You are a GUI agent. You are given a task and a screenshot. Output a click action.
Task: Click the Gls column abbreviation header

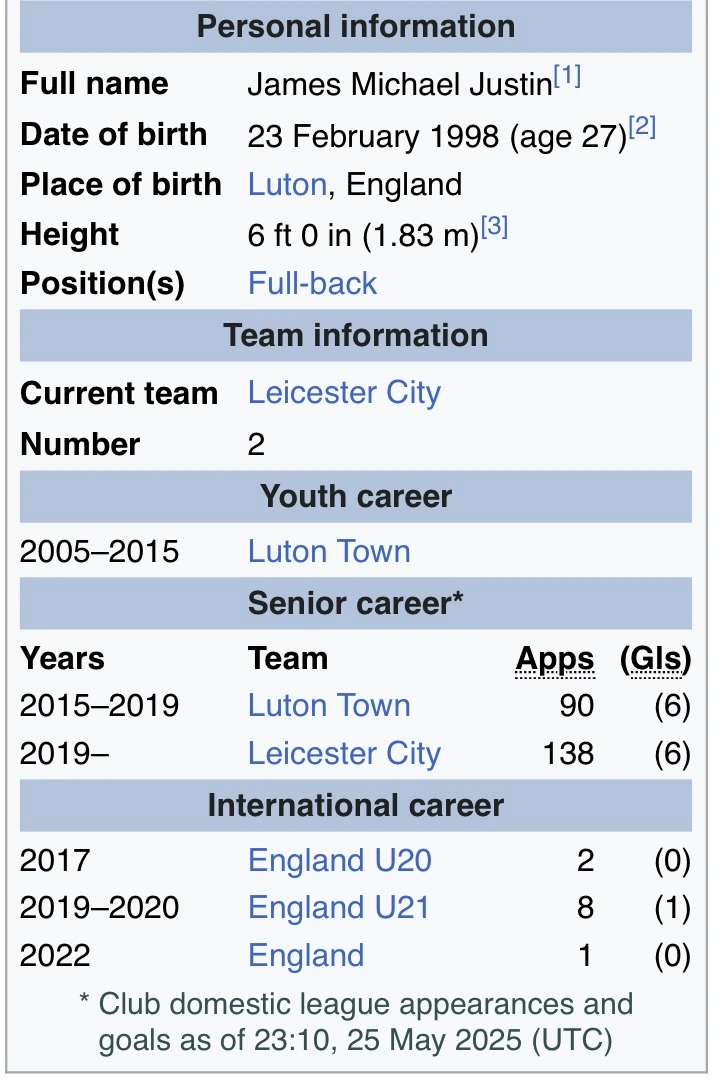656,659
